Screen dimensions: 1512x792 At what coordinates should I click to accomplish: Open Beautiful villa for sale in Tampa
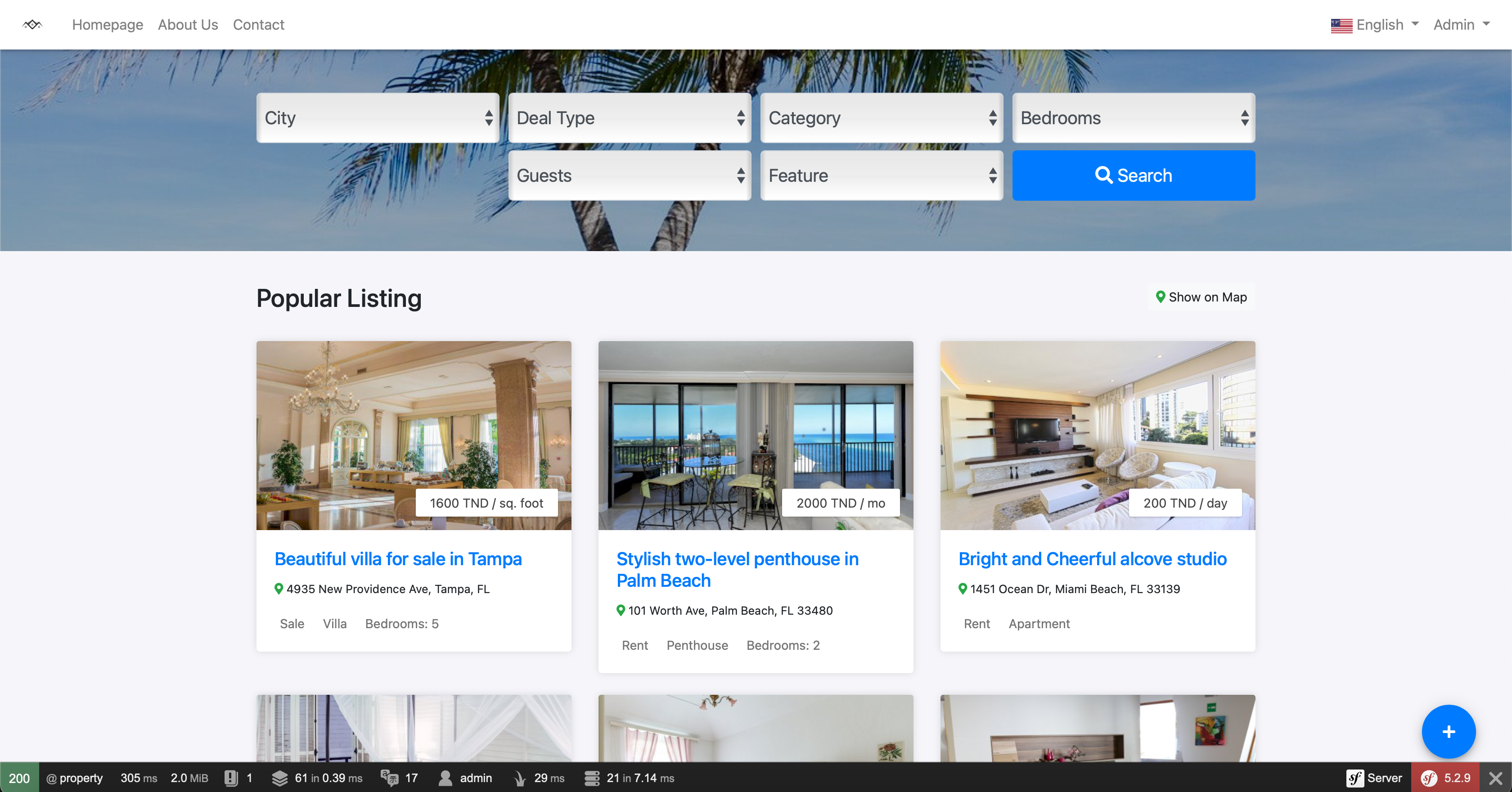398,559
